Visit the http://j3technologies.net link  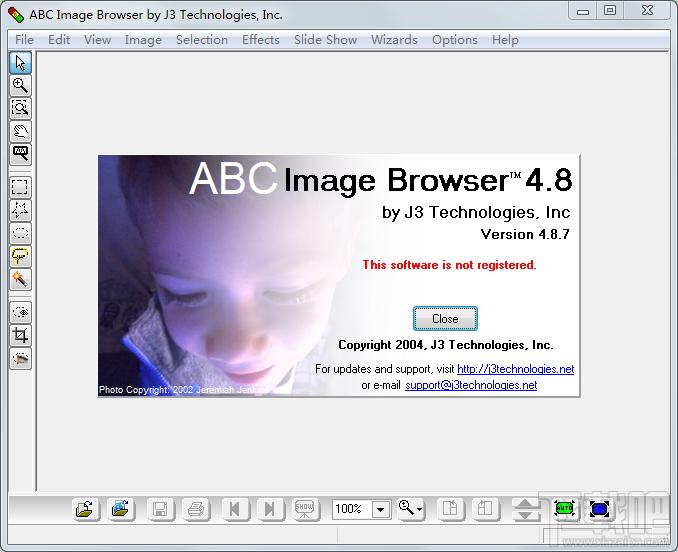515,369
